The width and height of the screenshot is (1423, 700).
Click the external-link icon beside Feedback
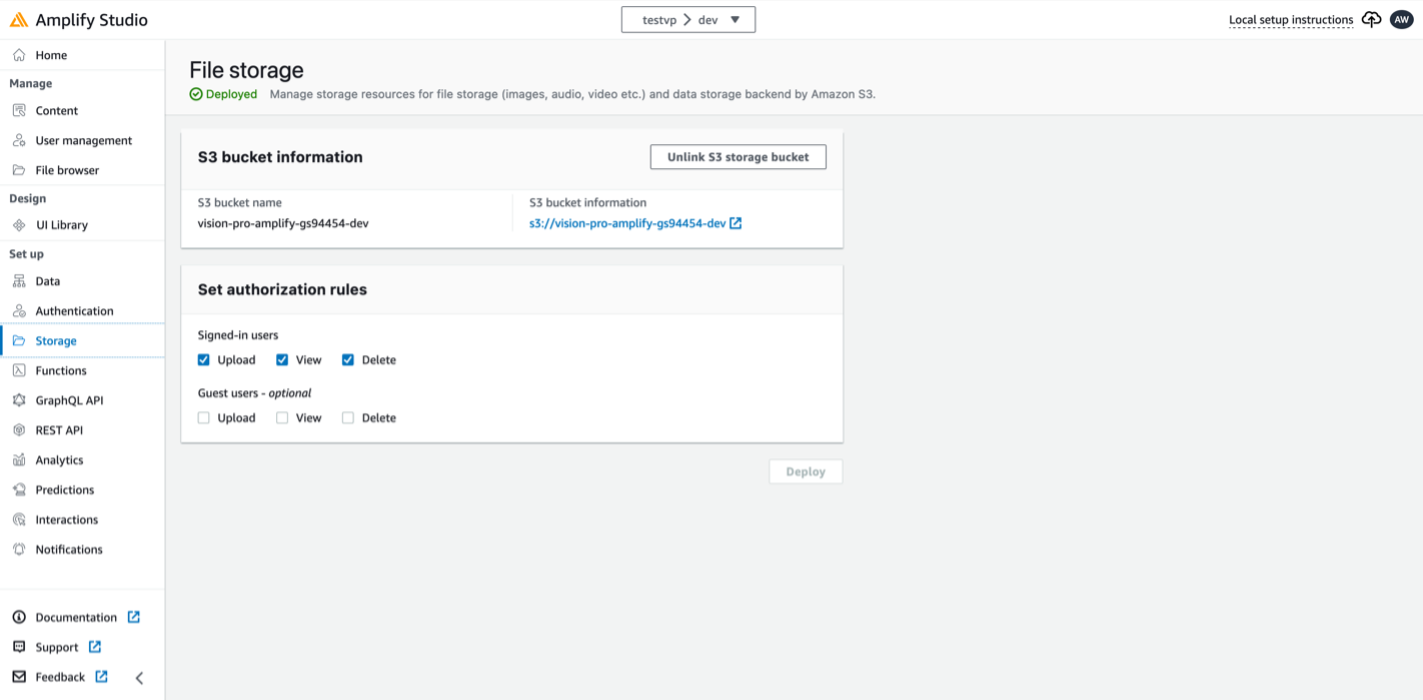coord(101,677)
